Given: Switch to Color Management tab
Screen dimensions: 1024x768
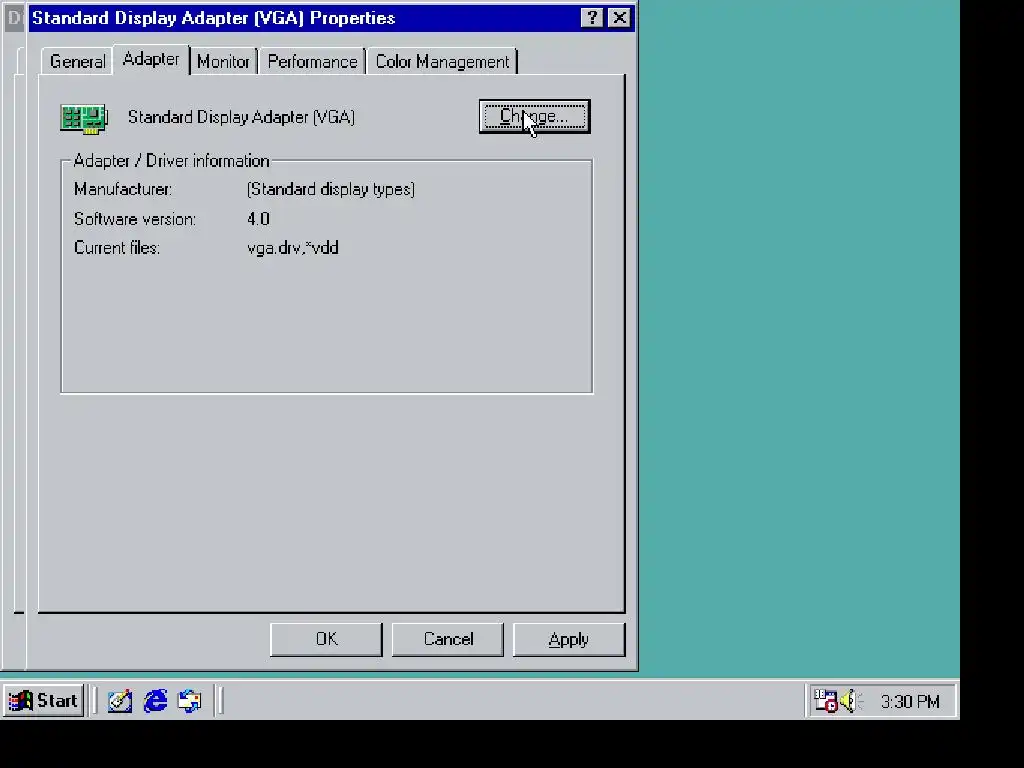Looking at the screenshot, I should pyautogui.click(x=442, y=62).
